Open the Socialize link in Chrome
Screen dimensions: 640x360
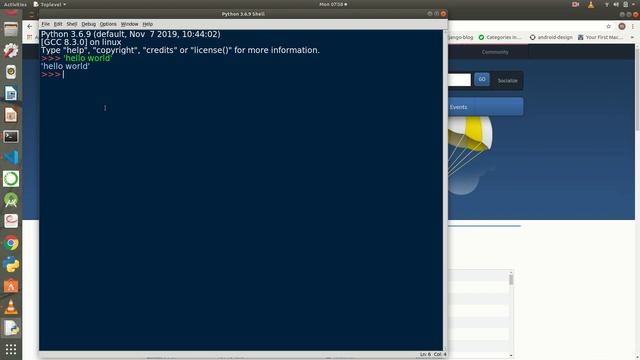[x=507, y=80]
